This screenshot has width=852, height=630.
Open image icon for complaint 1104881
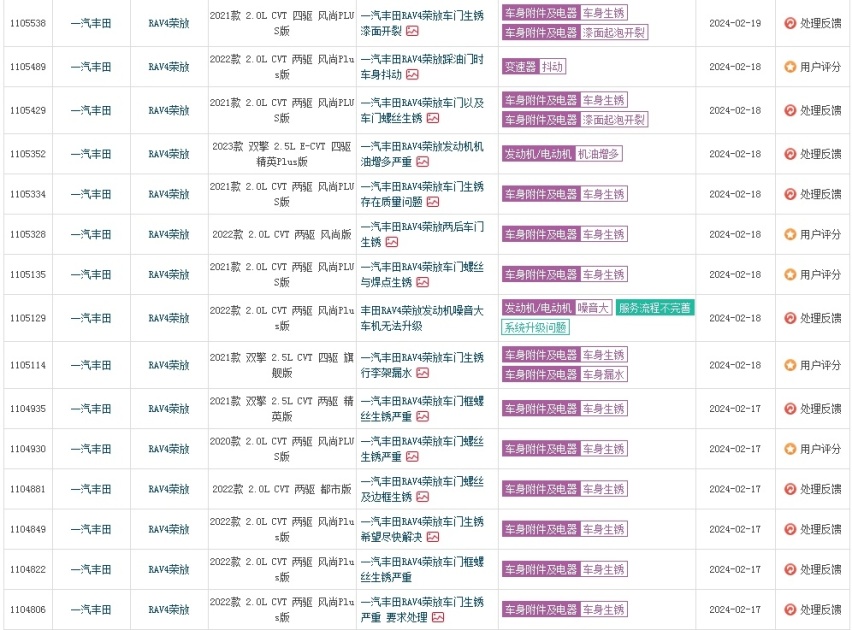(423, 497)
